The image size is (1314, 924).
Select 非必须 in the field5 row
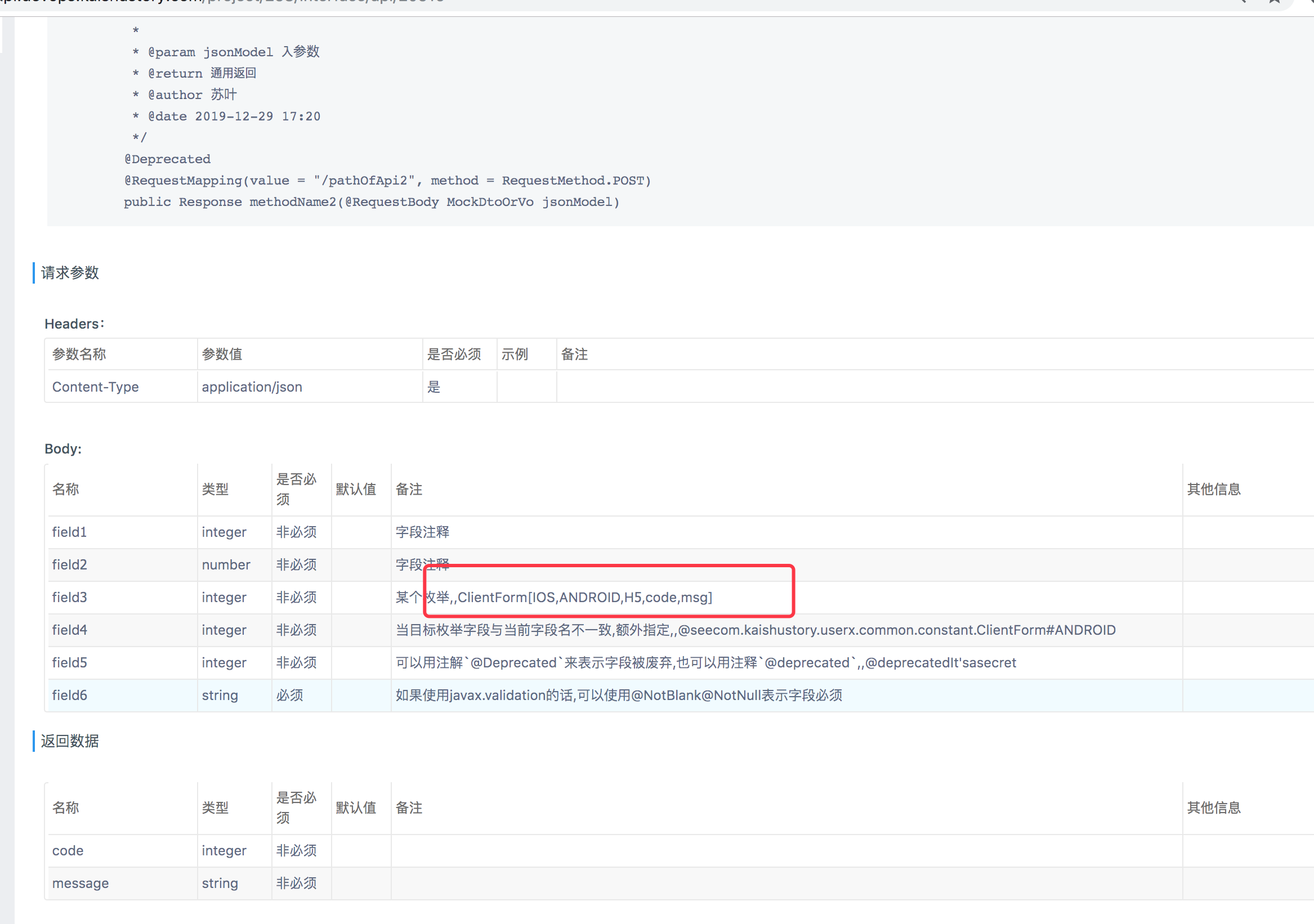[x=297, y=662]
